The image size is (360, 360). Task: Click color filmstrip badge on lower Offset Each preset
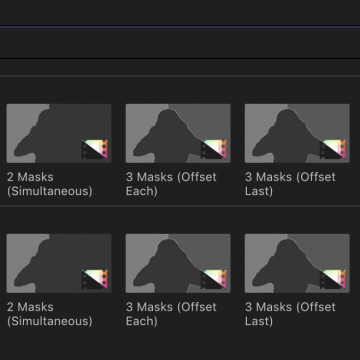(x=214, y=279)
